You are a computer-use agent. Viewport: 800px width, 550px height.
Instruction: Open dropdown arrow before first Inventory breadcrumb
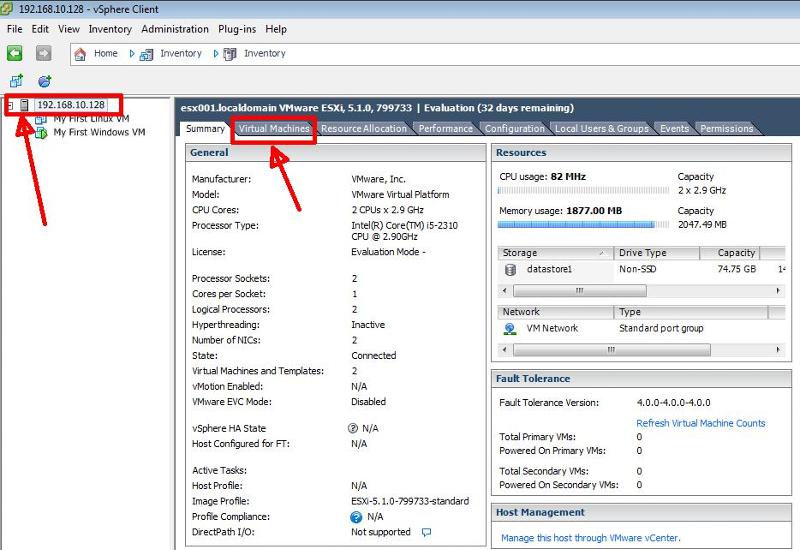[x=132, y=54]
